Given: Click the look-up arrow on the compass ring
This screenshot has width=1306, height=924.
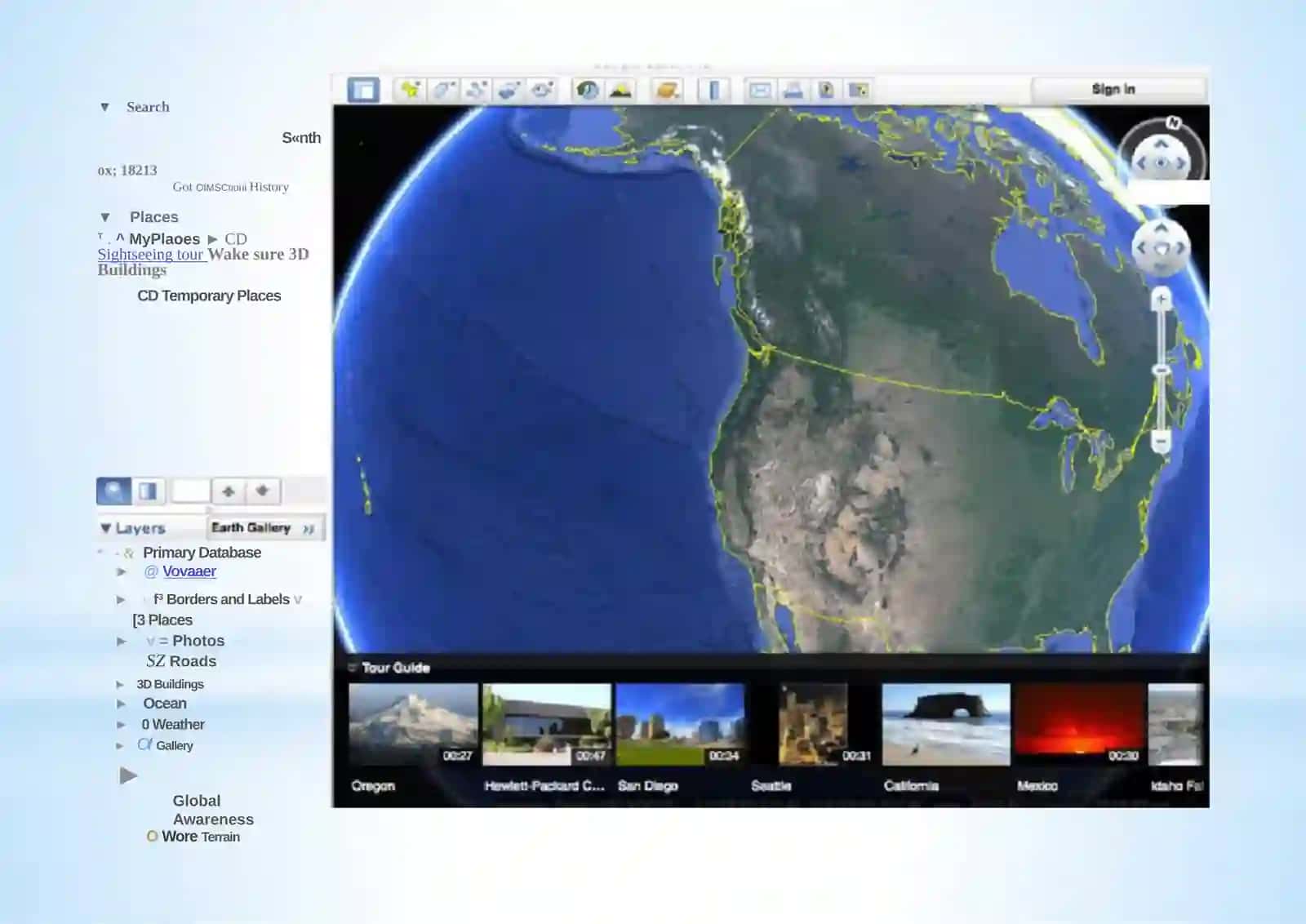Looking at the screenshot, I should [1161, 144].
